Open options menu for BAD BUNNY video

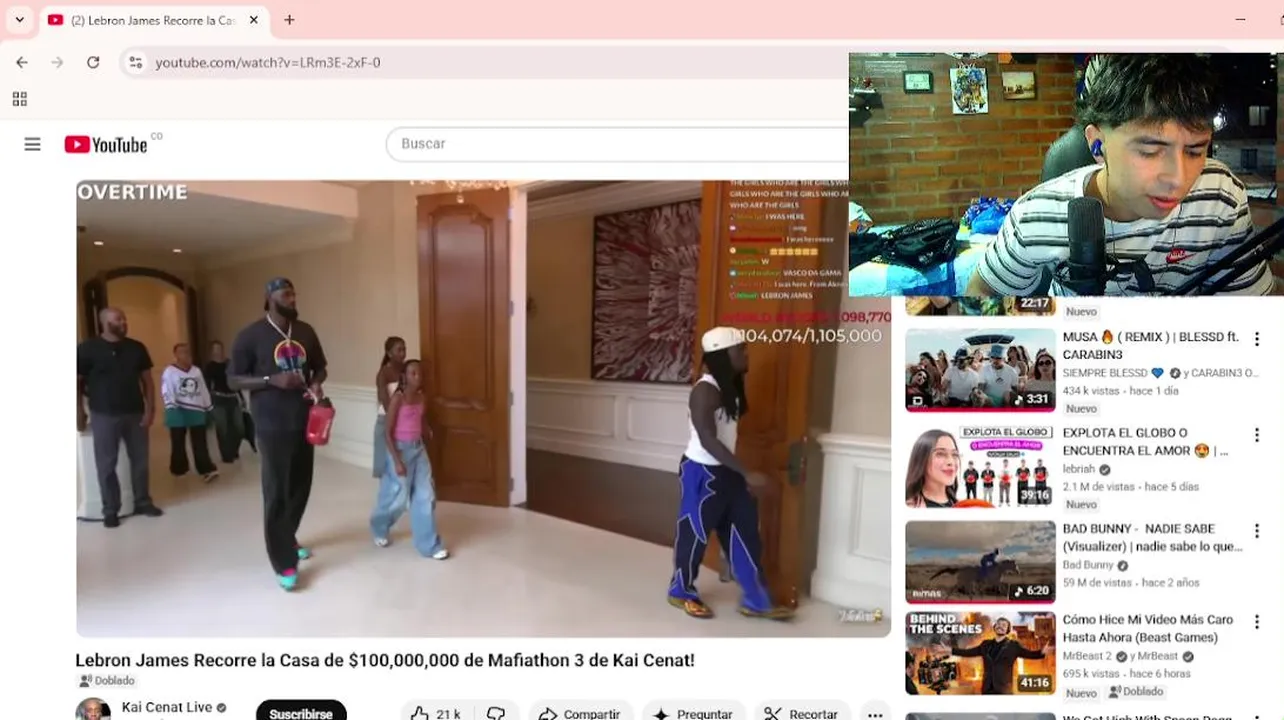[x=1257, y=531]
